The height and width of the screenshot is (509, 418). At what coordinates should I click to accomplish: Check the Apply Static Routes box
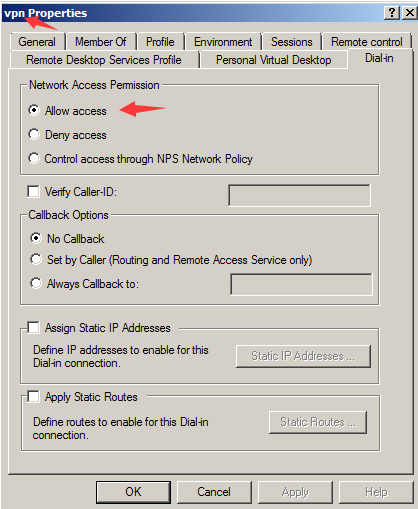point(33,397)
